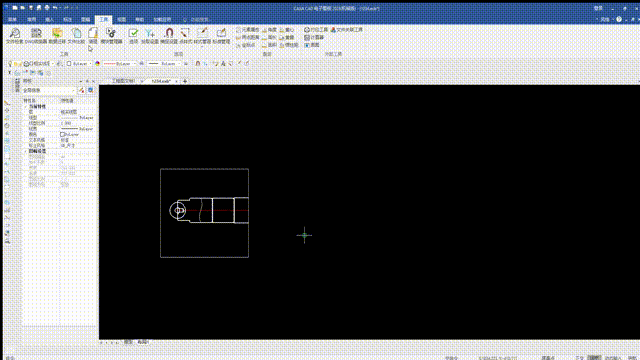Viewport: 640px width, 360px height.
Task: Click the circle-and-shaft drawing inside the frame
Action: pyautogui.click(x=209, y=210)
